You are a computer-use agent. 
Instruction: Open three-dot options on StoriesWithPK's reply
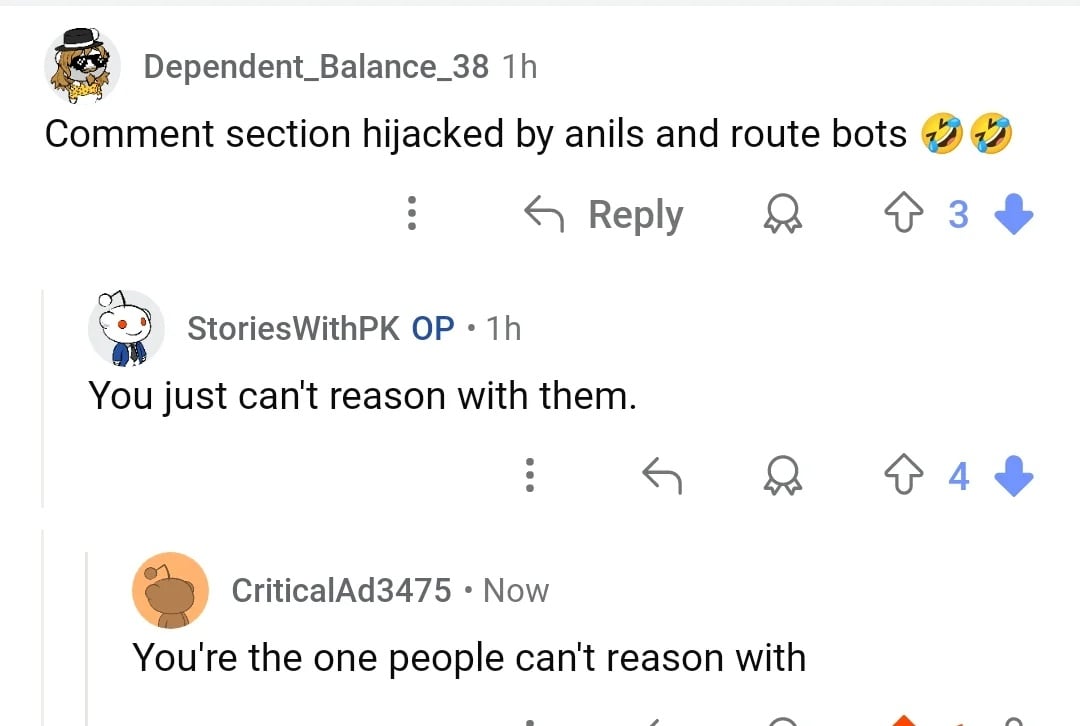[530, 476]
